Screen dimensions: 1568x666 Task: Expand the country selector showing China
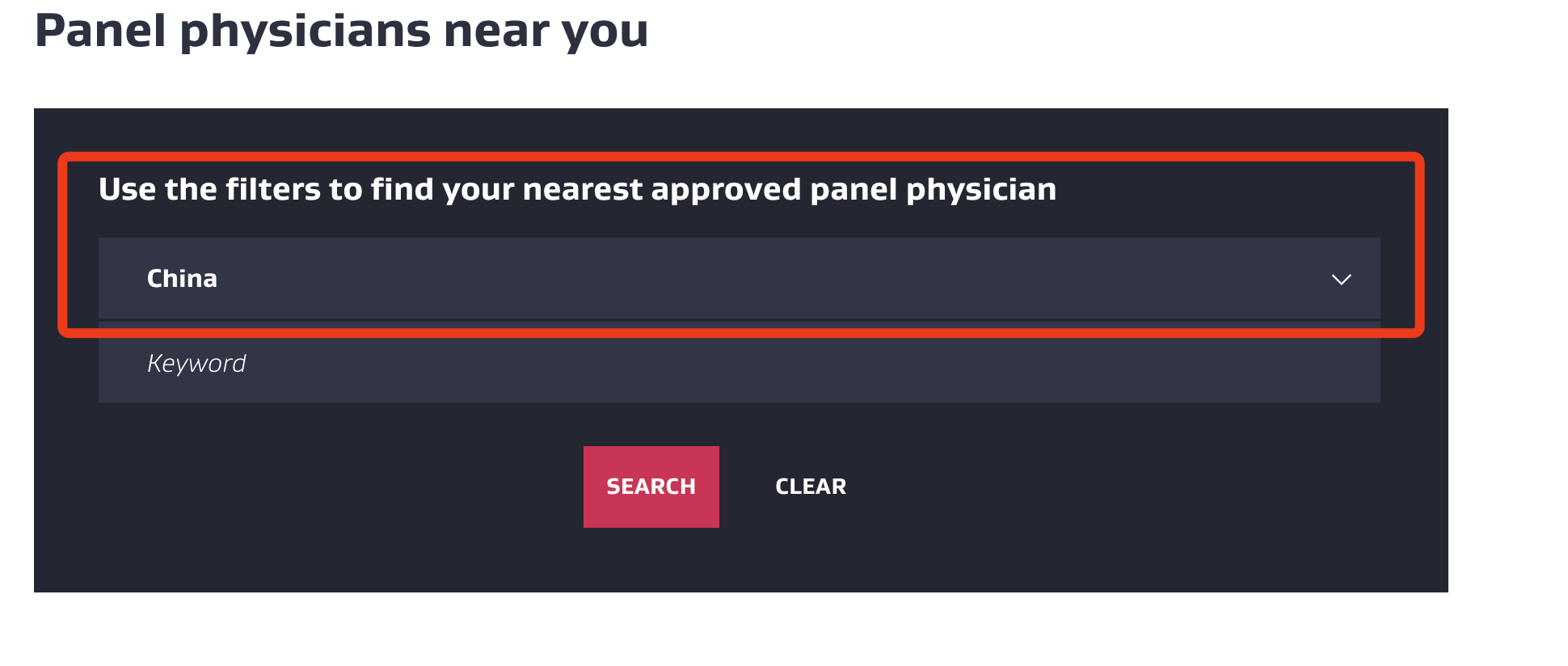coord(738,279)
